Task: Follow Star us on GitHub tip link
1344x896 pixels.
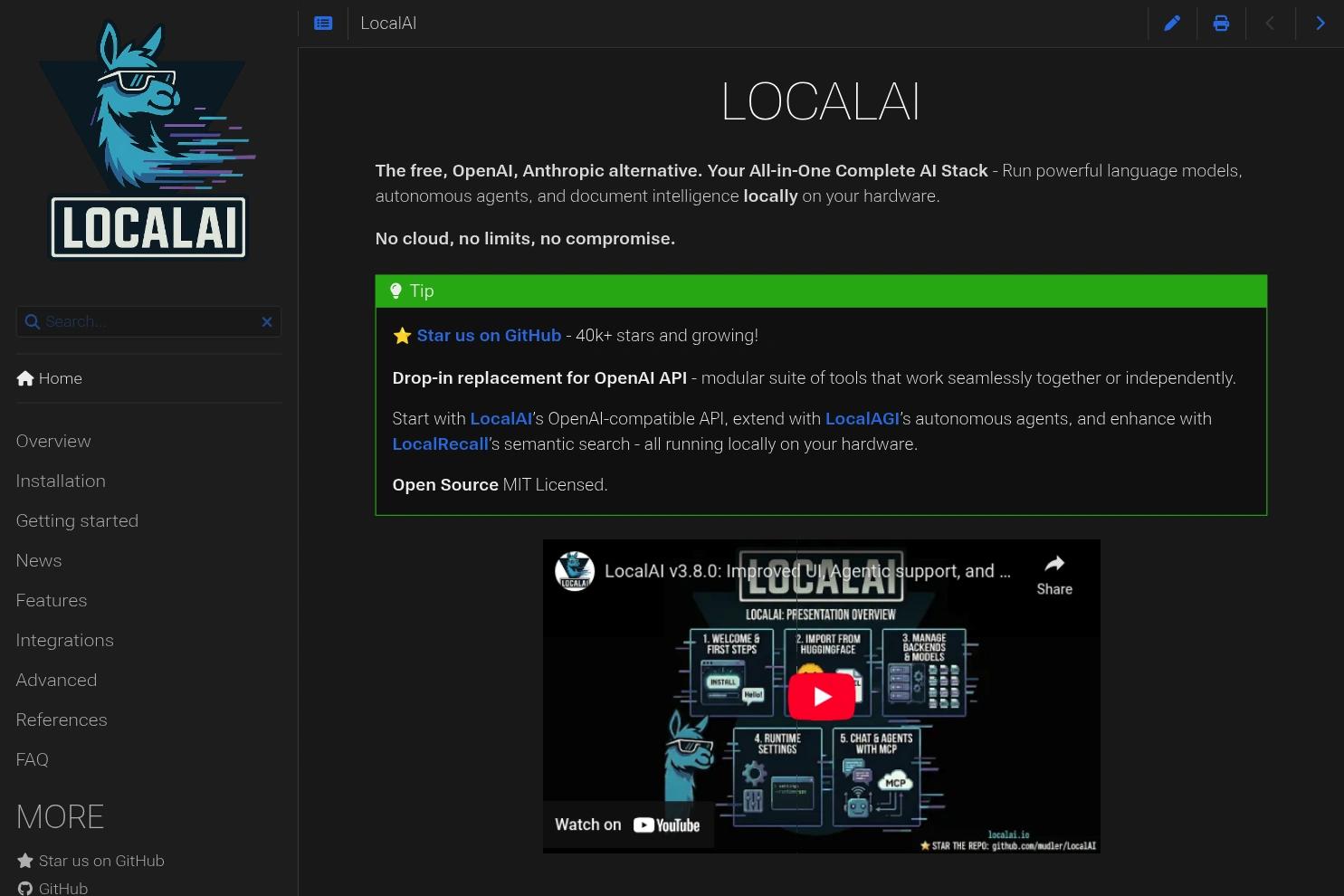Action: pyautogui.click(x=489, y=336)
